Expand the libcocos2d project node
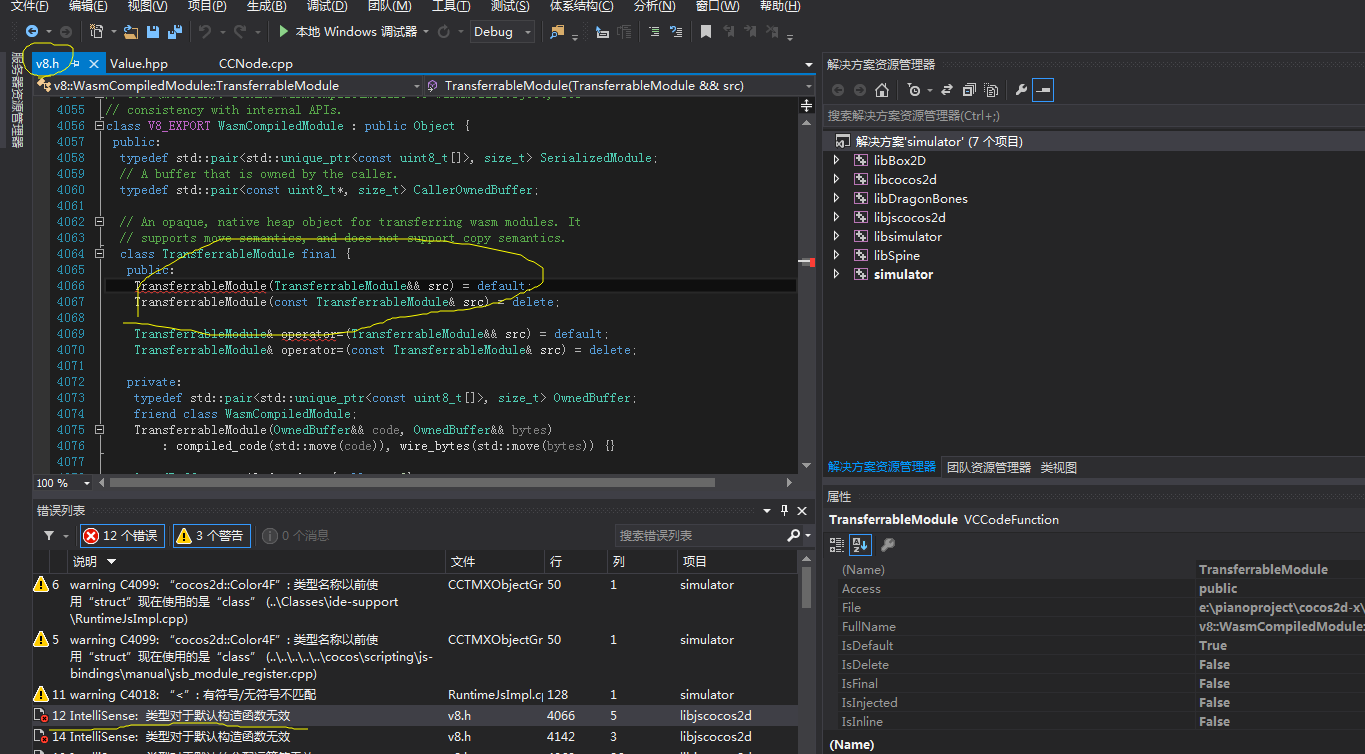 pos(837,180)
